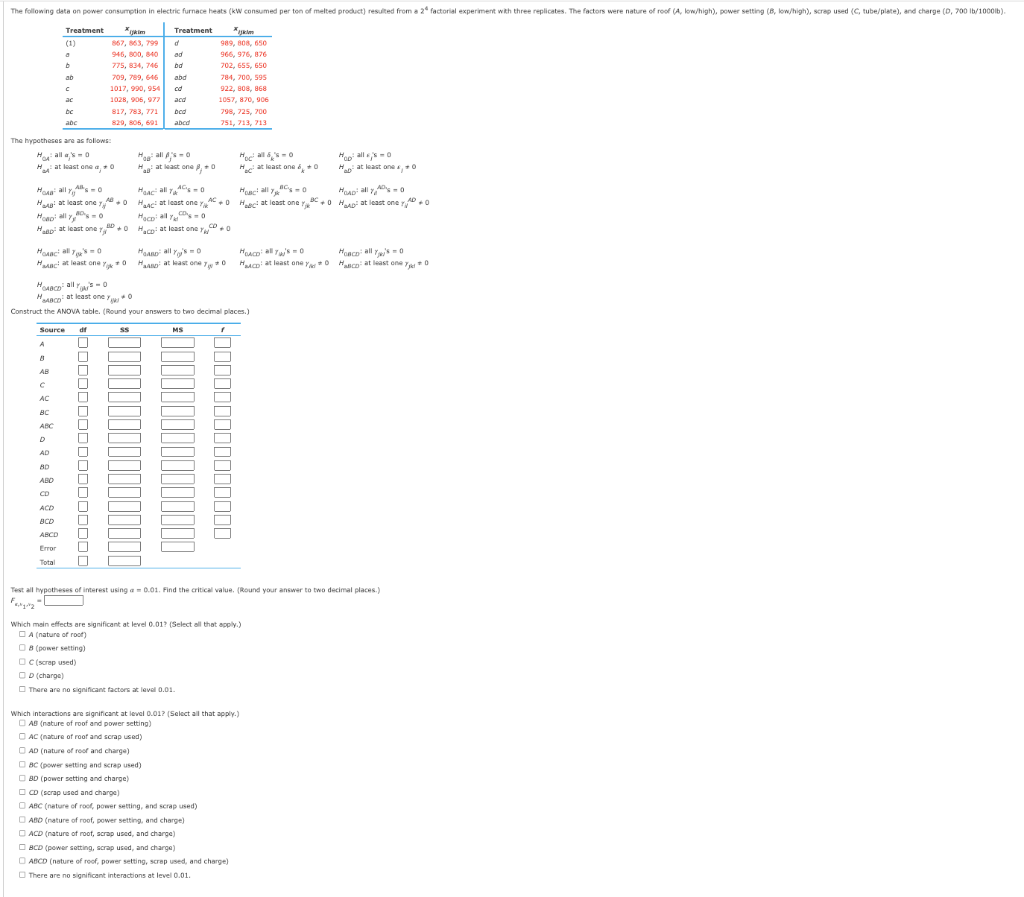This screenshot has height=897, width=1024.
Task: Click SS field for source ABCD
Action: coord(124,534)
